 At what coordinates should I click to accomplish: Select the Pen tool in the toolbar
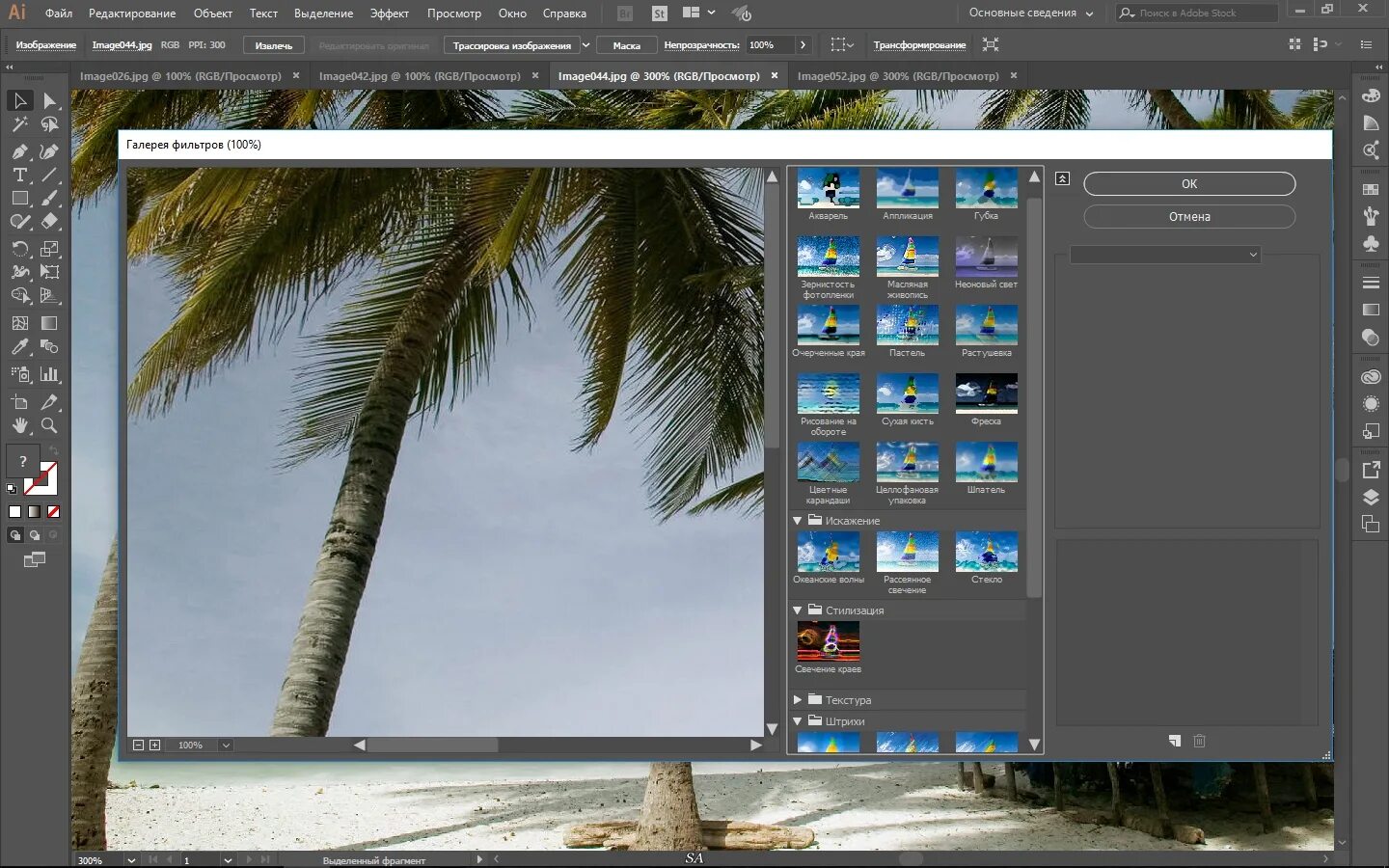click(19, 151)
